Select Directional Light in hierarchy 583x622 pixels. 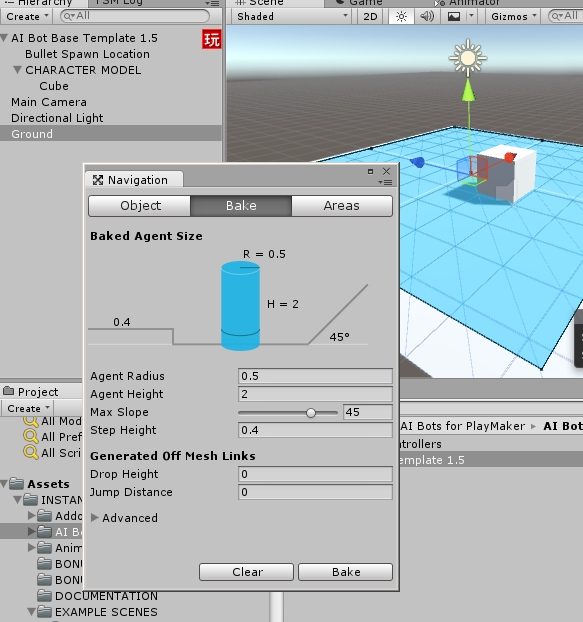pos(57,118)
